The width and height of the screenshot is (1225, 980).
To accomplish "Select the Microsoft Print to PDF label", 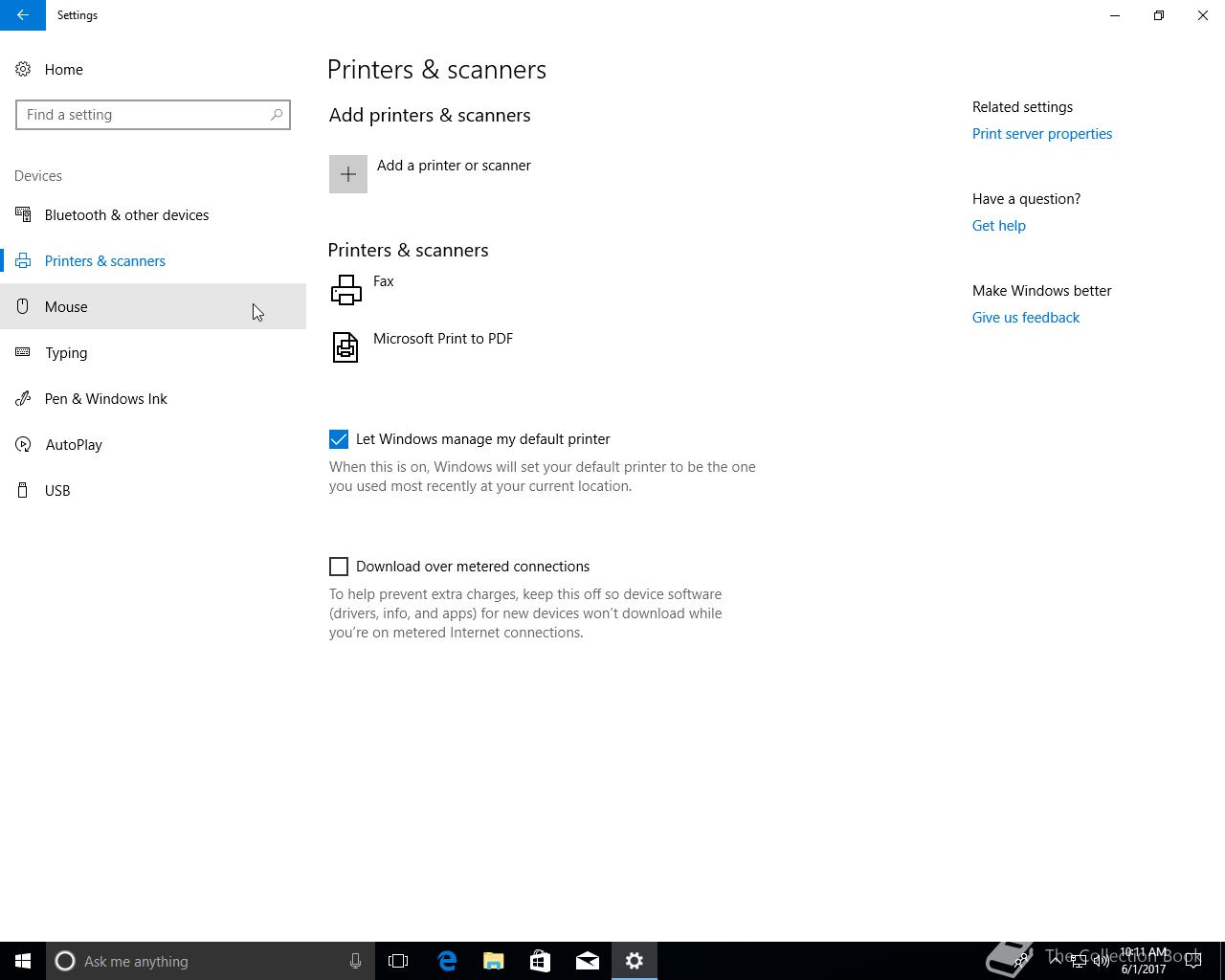I will 443,339.
